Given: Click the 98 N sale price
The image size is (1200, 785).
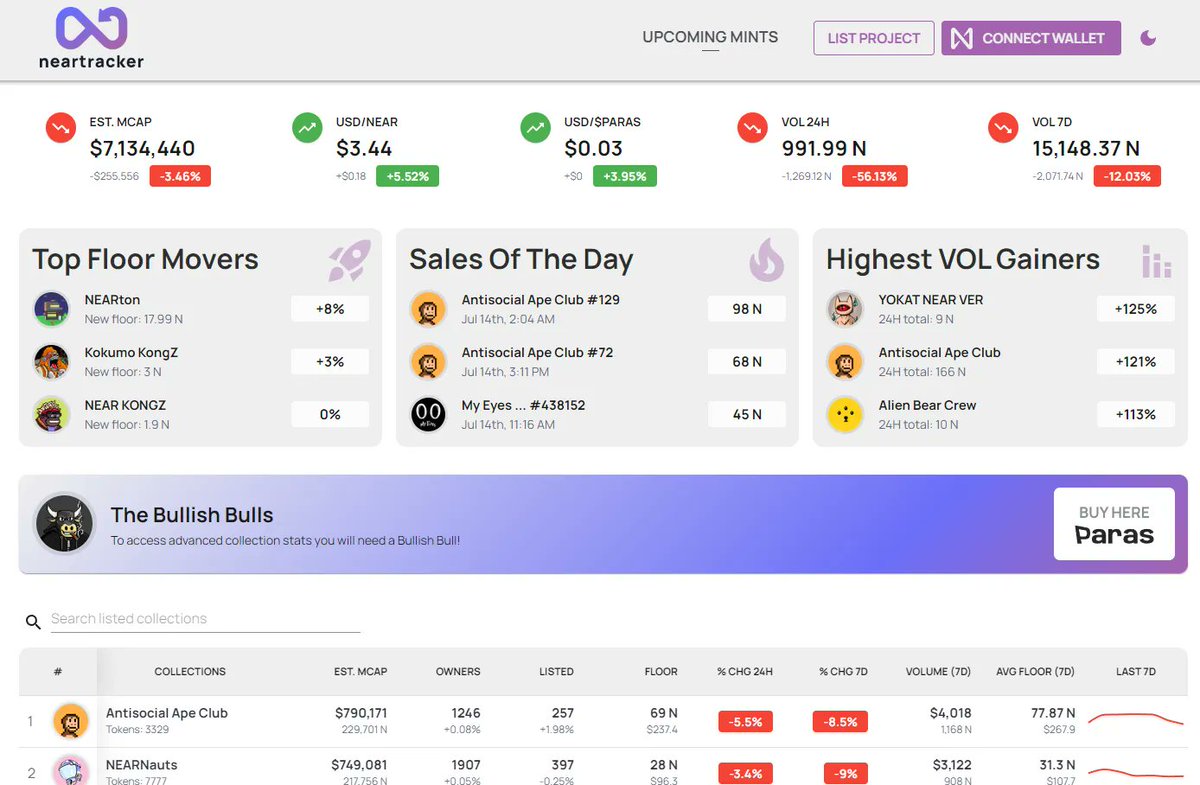Looking at the screenshot, I should (x=747, y=309).
